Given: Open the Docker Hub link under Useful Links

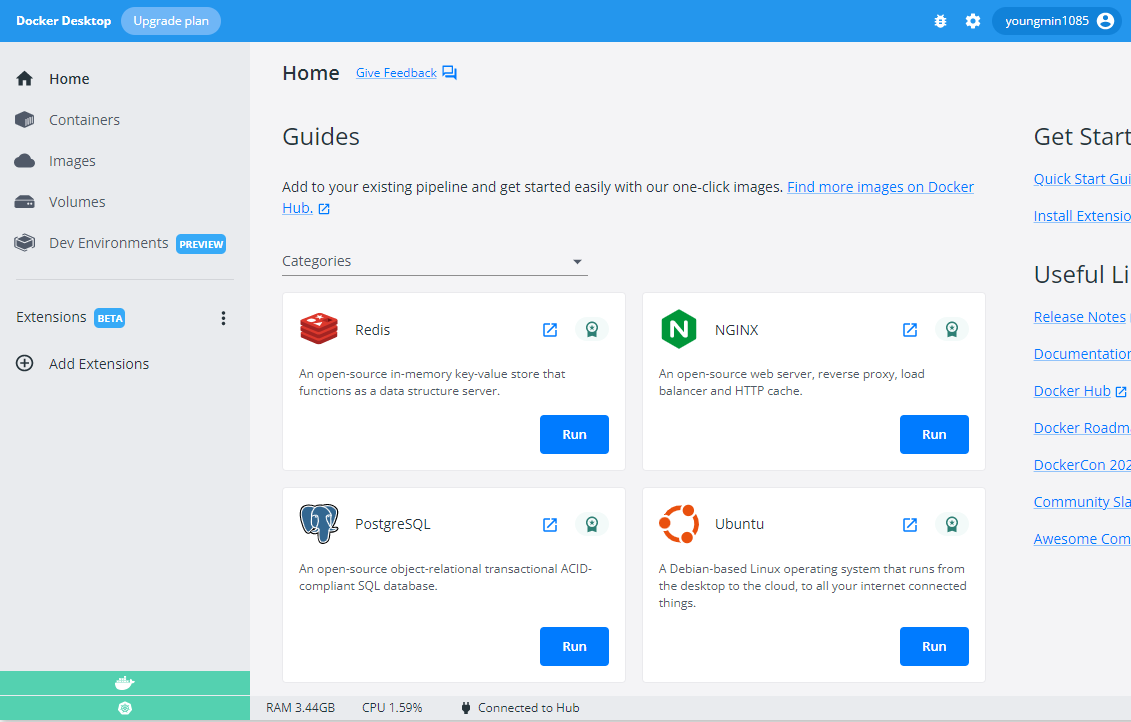Looking at the screenshot, I should pyautogui.click(x=1072, y=391).
